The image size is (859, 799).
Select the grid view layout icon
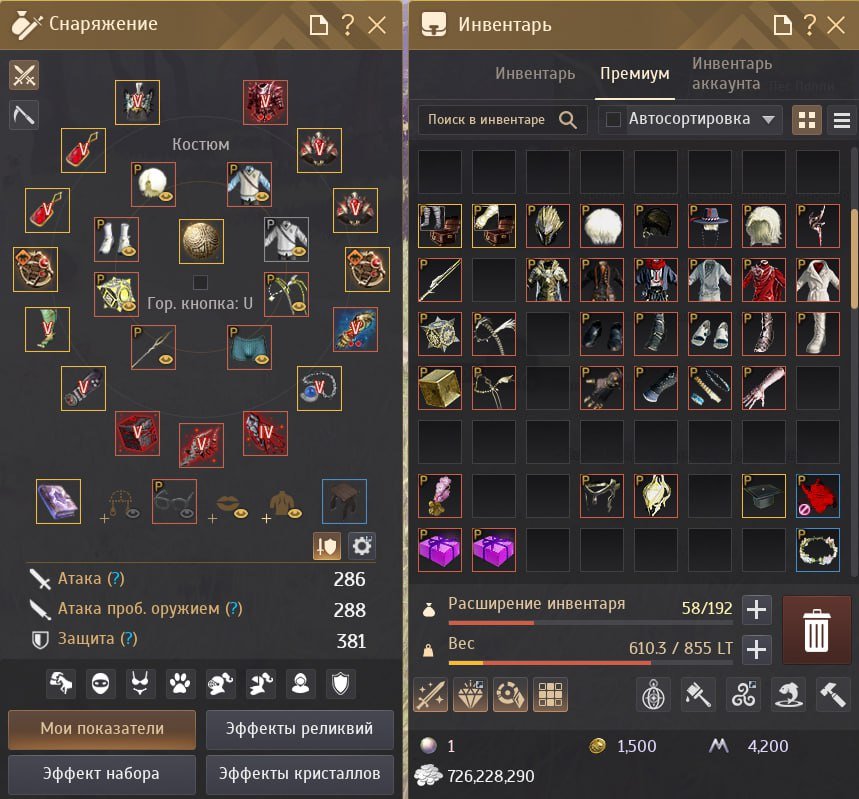pos(807,119)
